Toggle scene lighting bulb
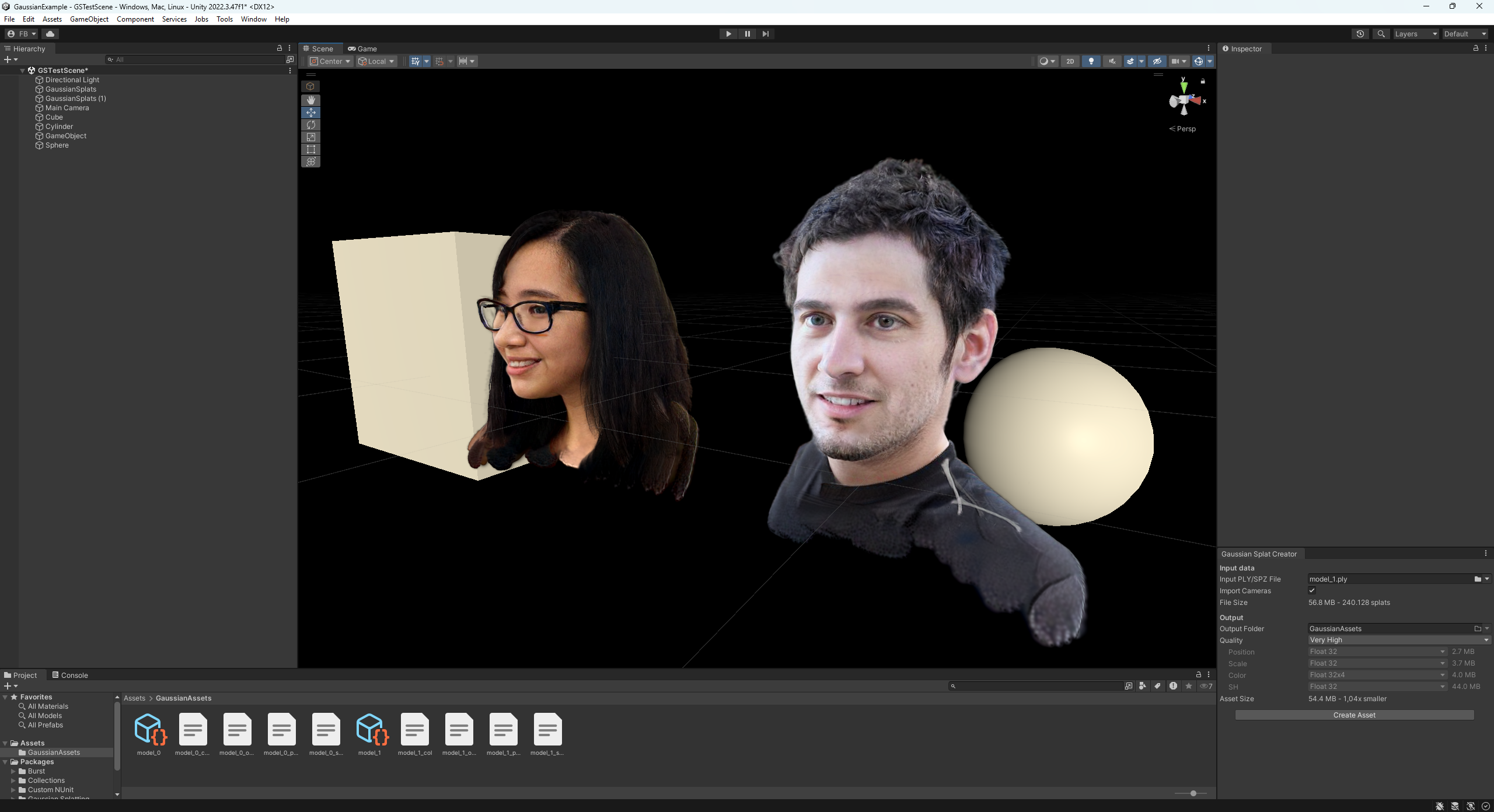The width and height of the screenshot is (1494, 812). click(1091, 61)
